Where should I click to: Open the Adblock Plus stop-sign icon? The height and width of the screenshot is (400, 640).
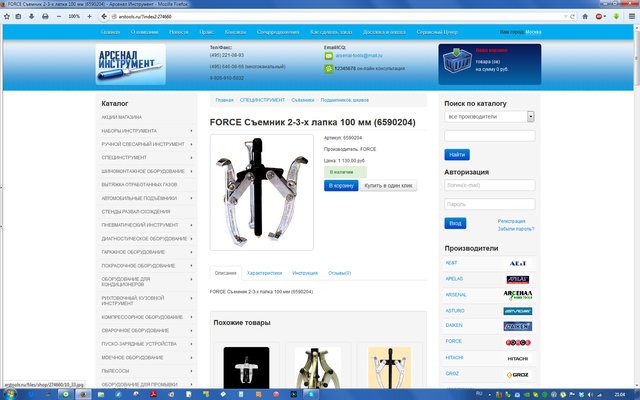click(x=599, y=16)
